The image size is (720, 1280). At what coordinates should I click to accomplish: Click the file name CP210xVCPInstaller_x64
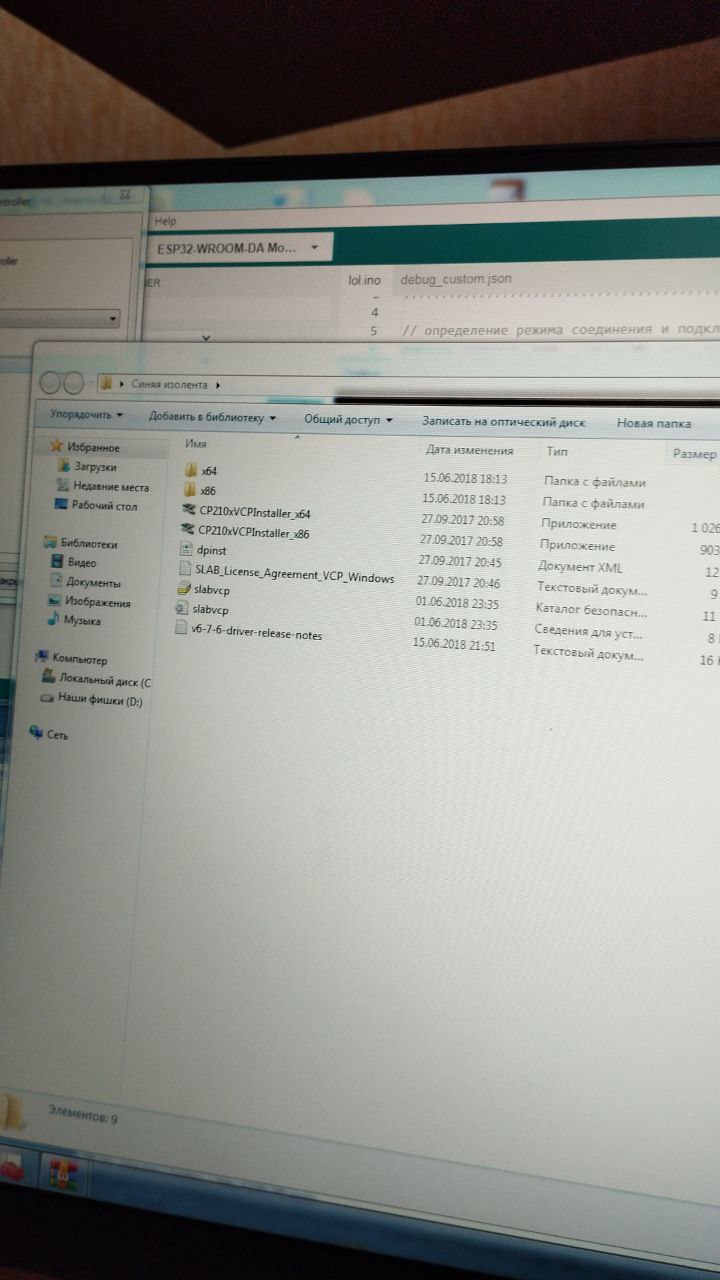[x=254, y=513]
